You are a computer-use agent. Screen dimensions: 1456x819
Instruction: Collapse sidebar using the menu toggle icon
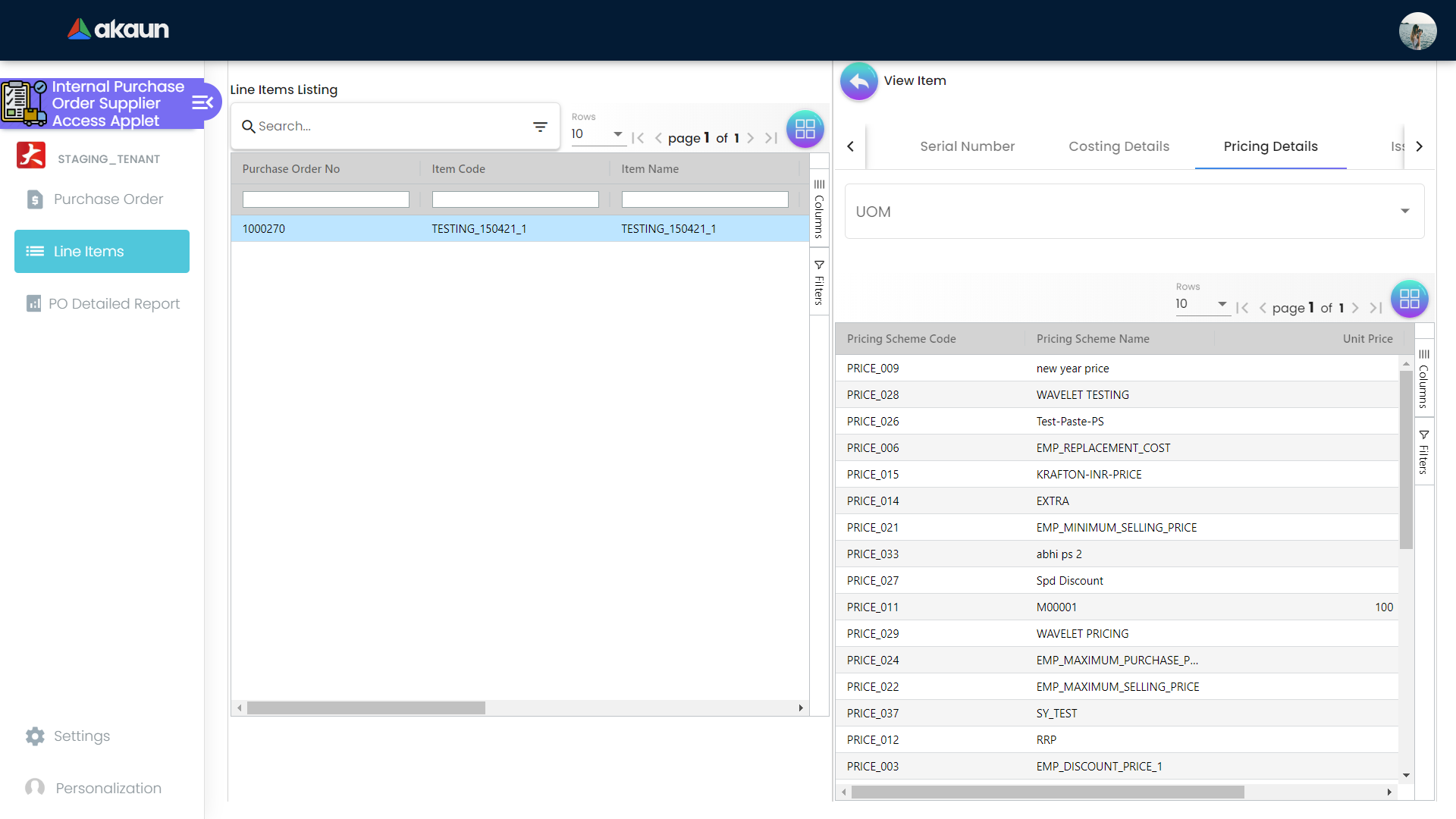[x=202, y=102]
